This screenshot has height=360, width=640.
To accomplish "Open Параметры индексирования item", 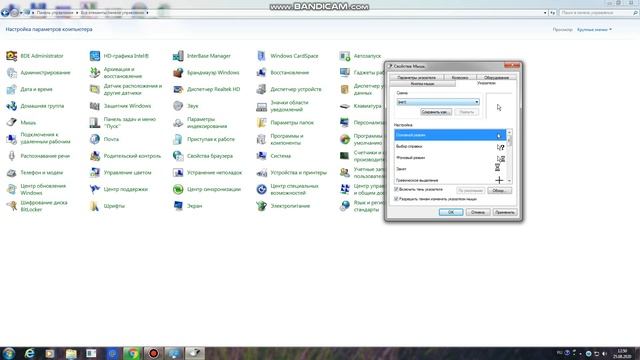I will point(200,122).
